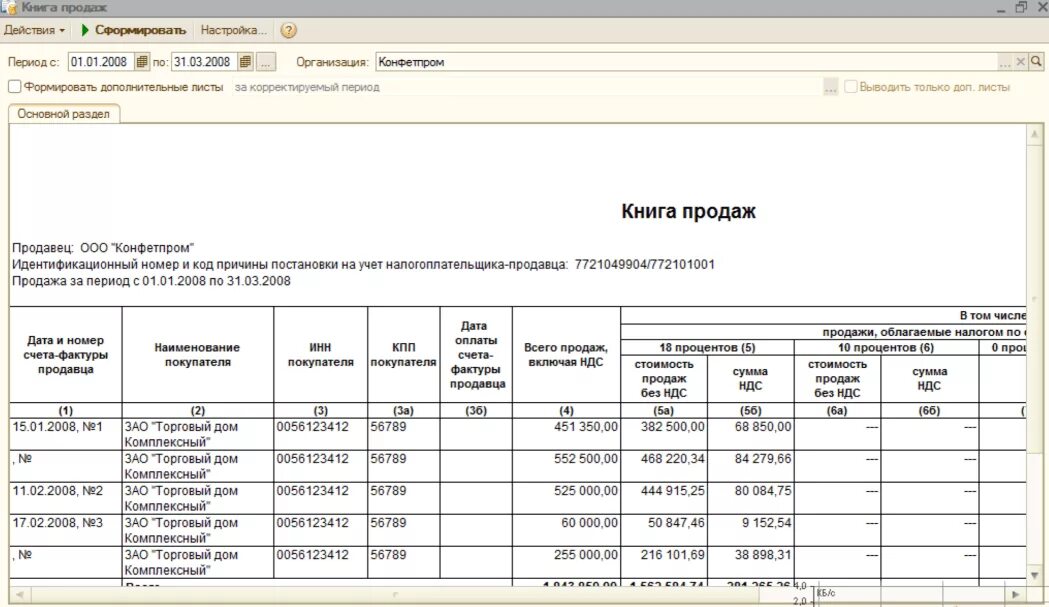1049x607 pixels.
Task: Click column header КПП покупателя
Action: tap(403, 355)
